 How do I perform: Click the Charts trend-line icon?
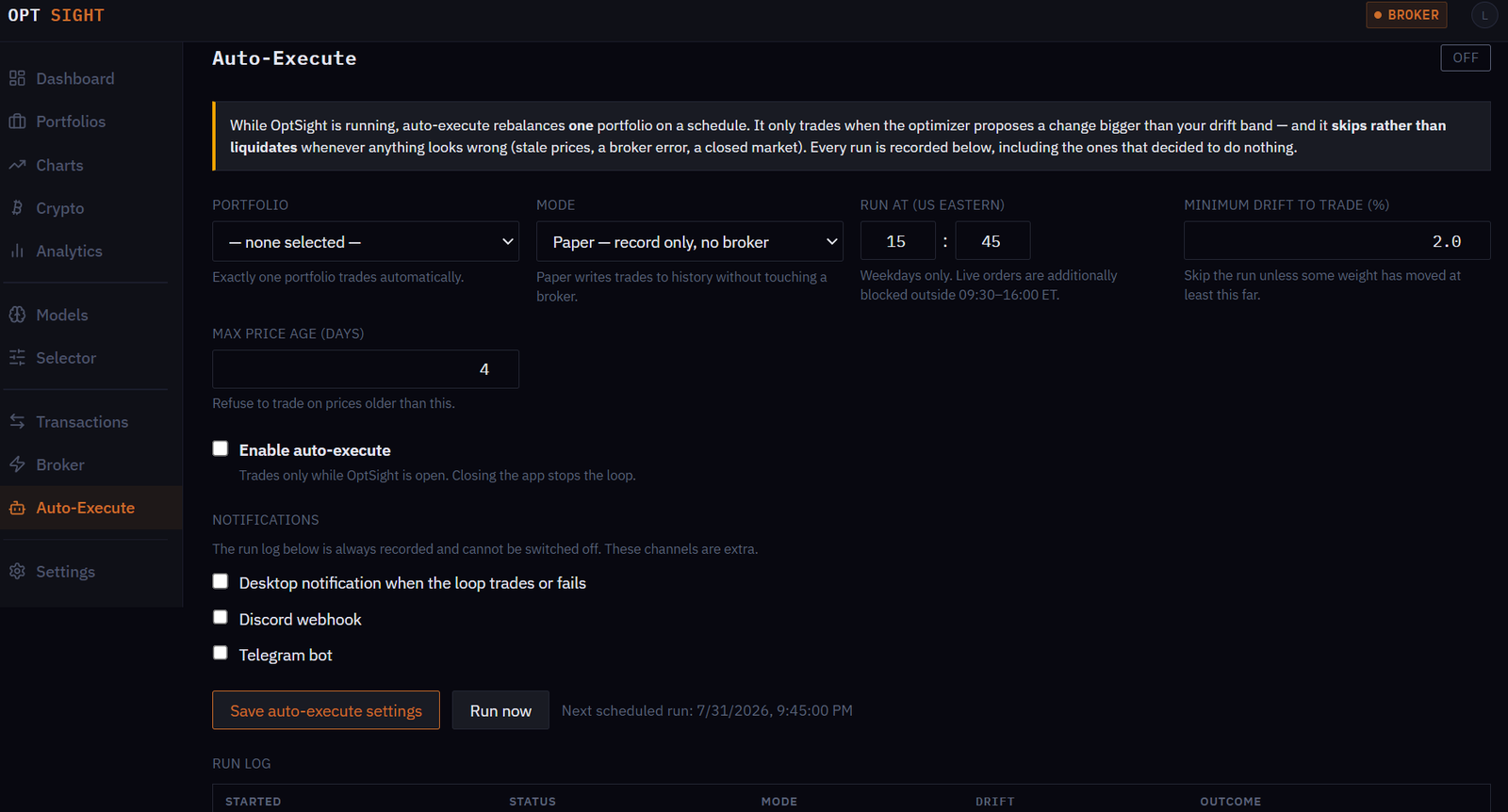pos(17,165)
